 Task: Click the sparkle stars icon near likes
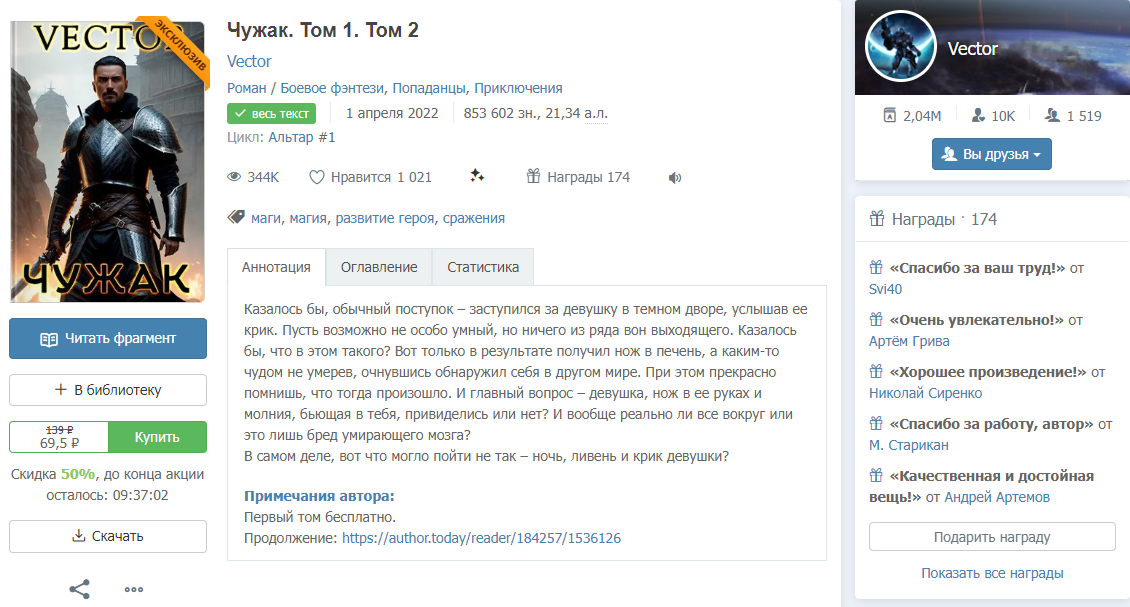477,175
